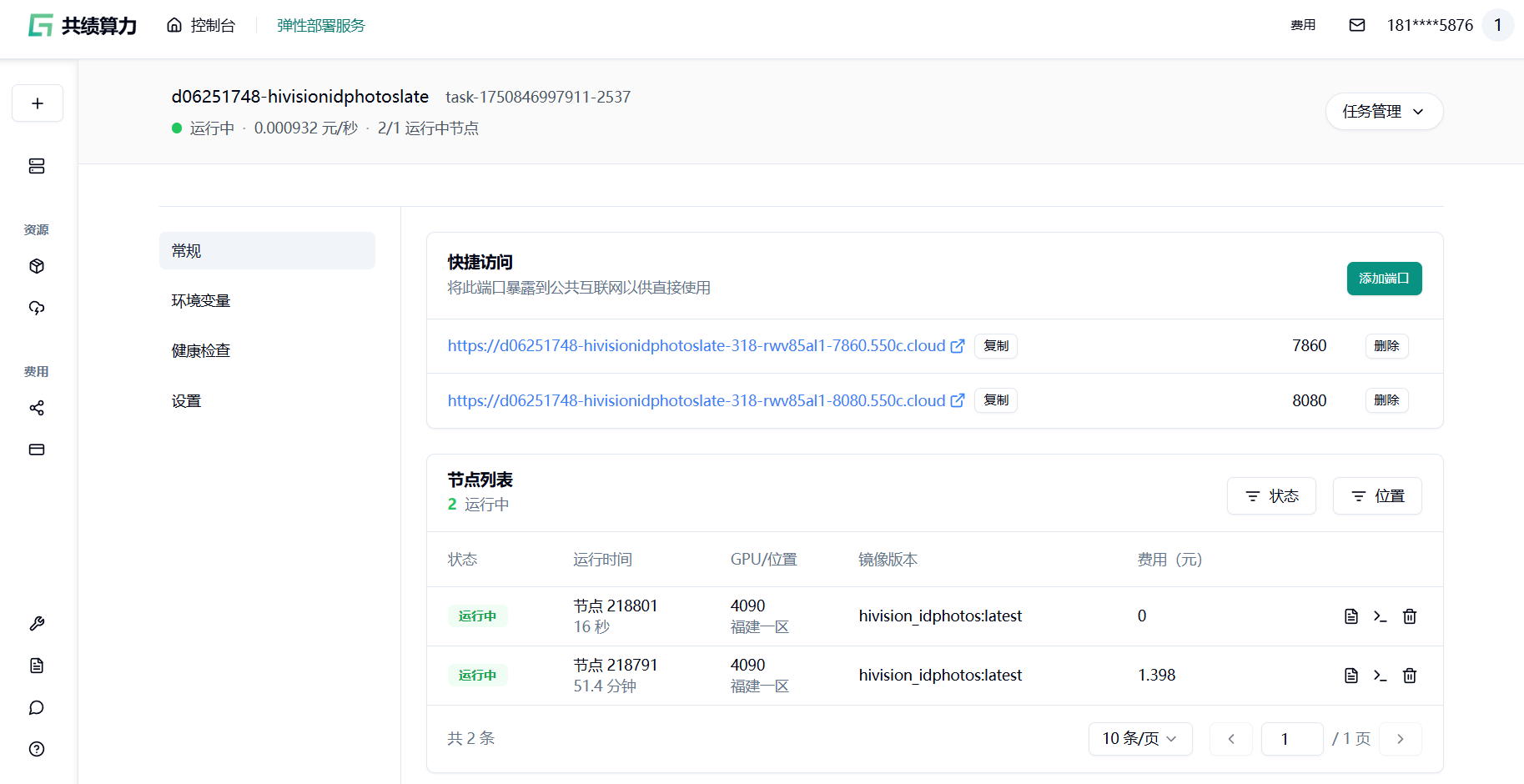Copy the port 7860 URL
The width and height of the screenshot is (1524, 784).
pos(995,346)
